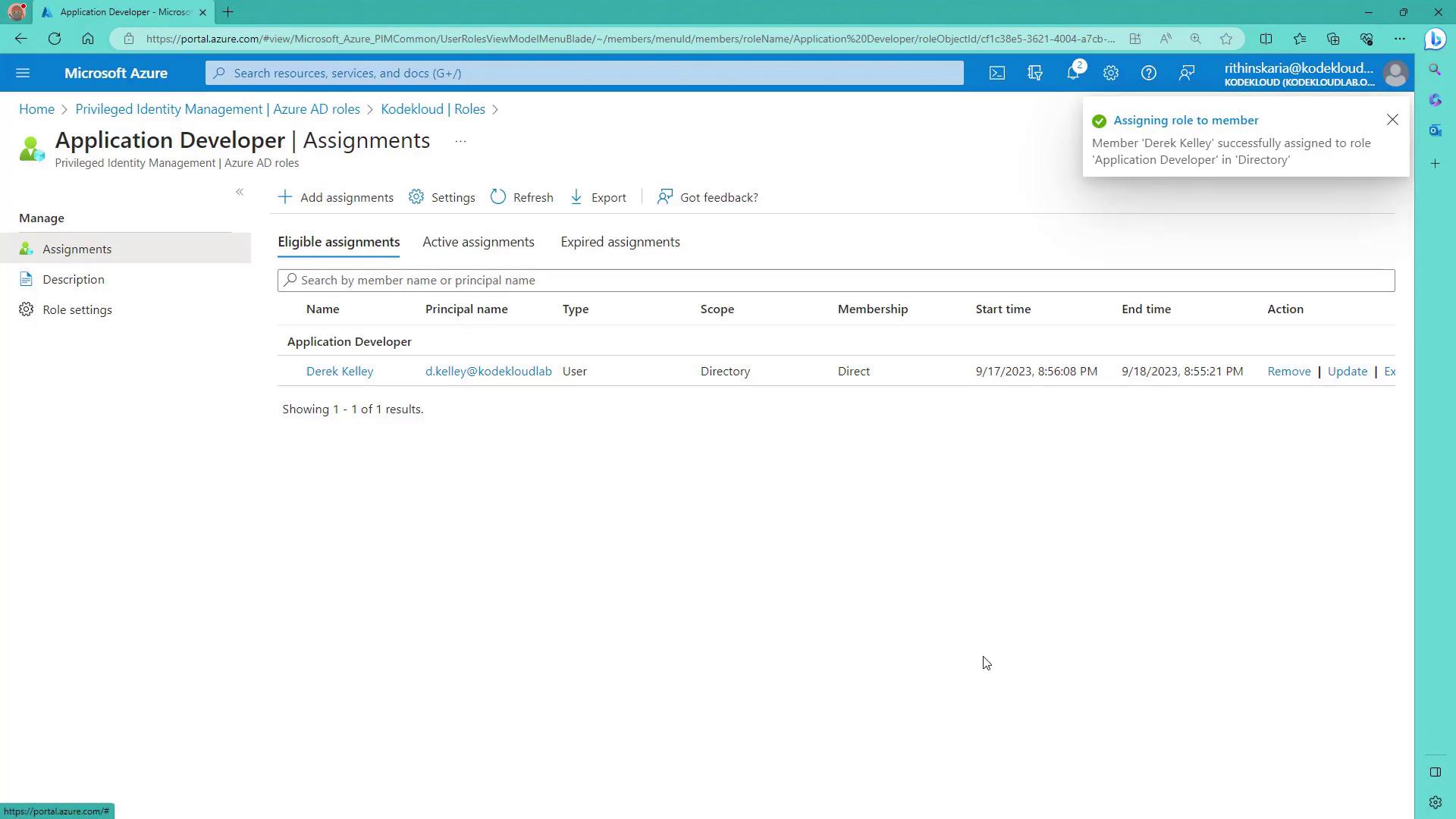This screenshot has width=1456, height=819.
Task: Open Derek Kelley member link
Action: (x=340, y=371)
